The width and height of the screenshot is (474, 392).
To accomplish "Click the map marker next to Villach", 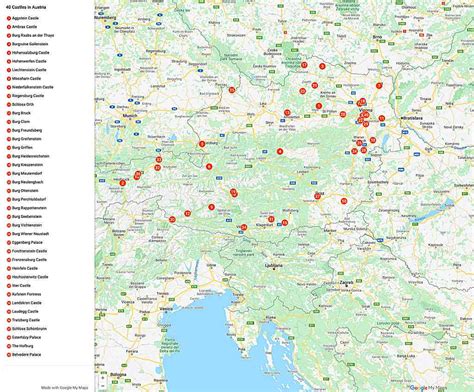I will [x=244, y=227].
